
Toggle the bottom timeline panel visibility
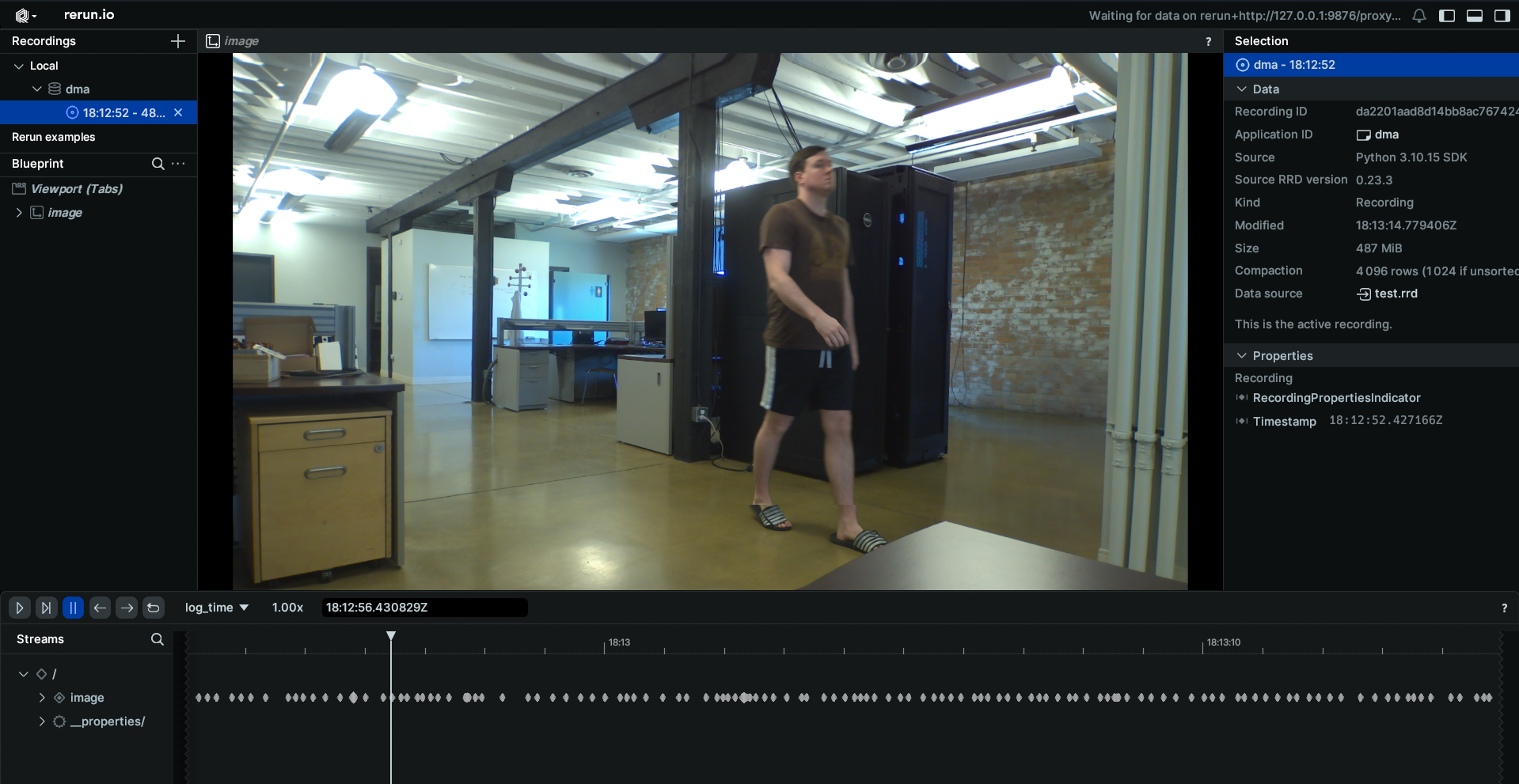coord(1474,16)
